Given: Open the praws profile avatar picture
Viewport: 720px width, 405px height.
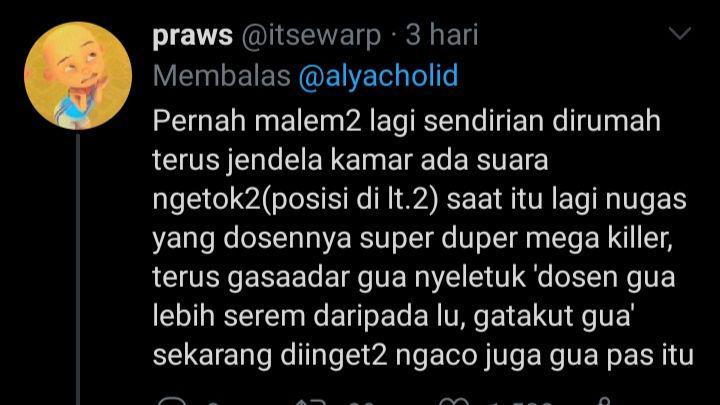Looking at the screenshot, I should coord(78,76).
